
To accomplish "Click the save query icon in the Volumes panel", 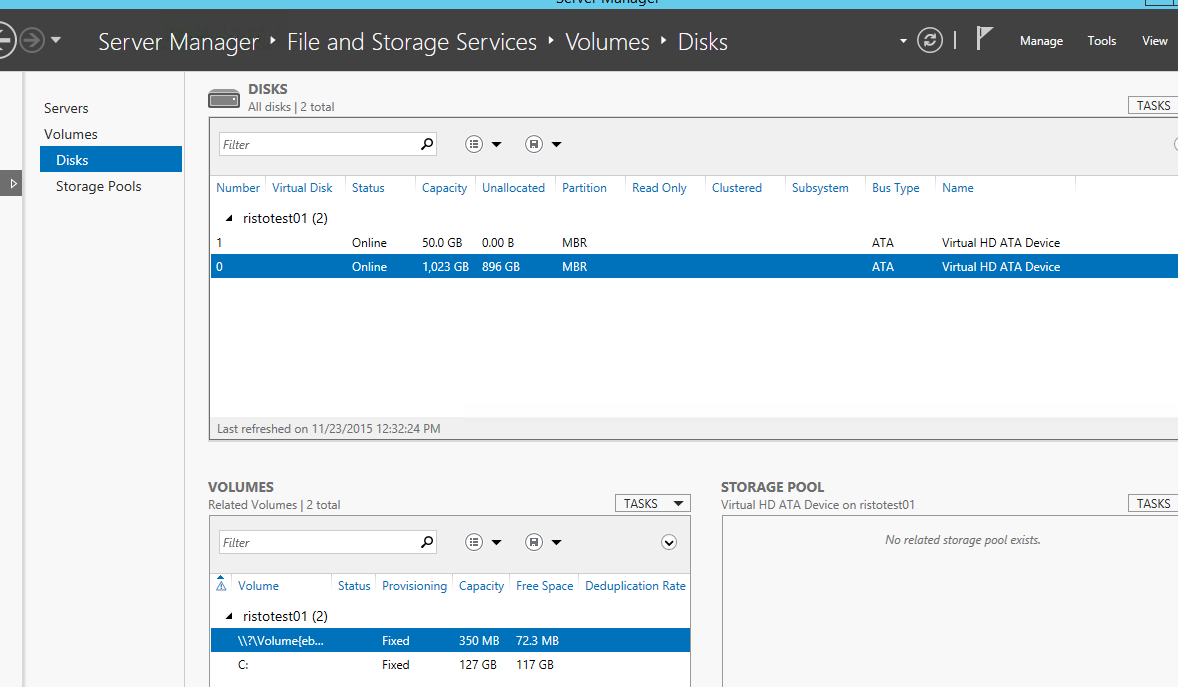I will point(534,541).
